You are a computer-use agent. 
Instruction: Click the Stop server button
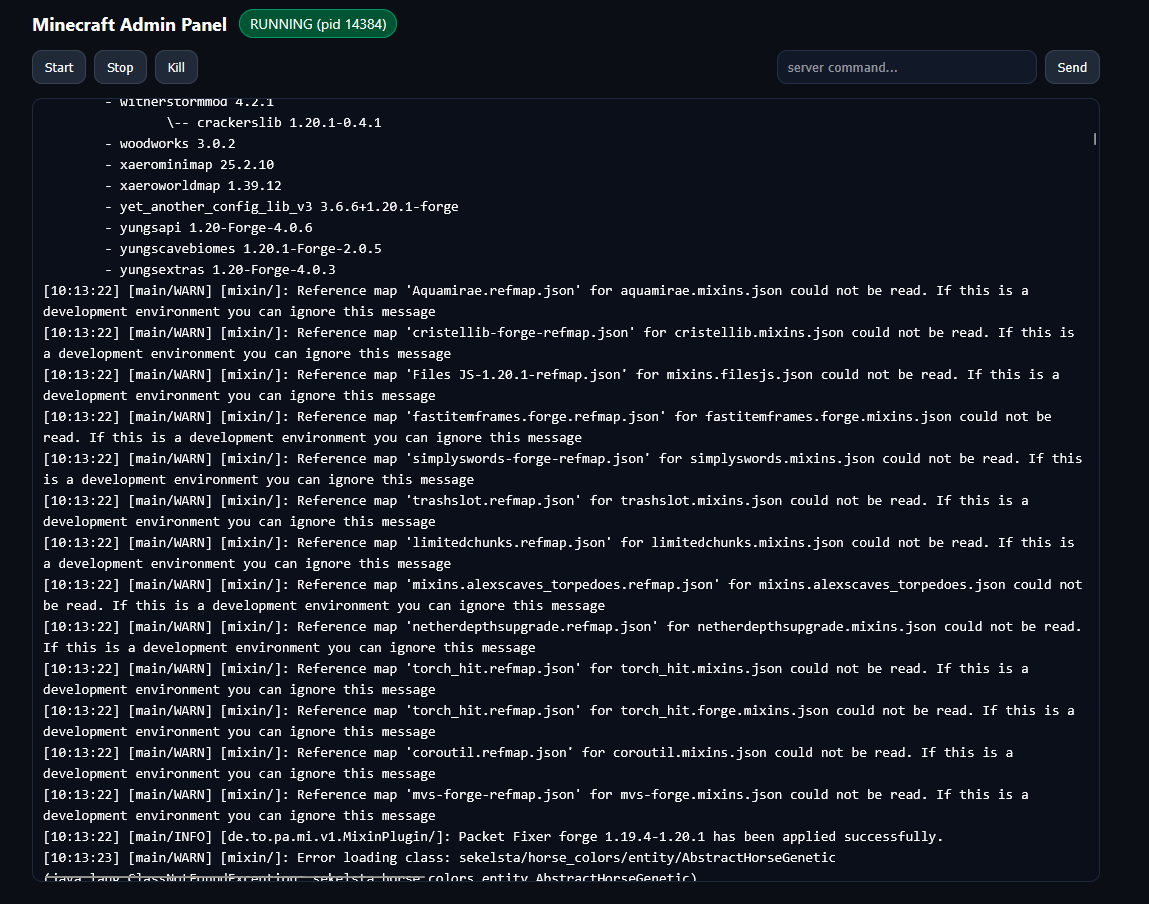pos(120,67)
